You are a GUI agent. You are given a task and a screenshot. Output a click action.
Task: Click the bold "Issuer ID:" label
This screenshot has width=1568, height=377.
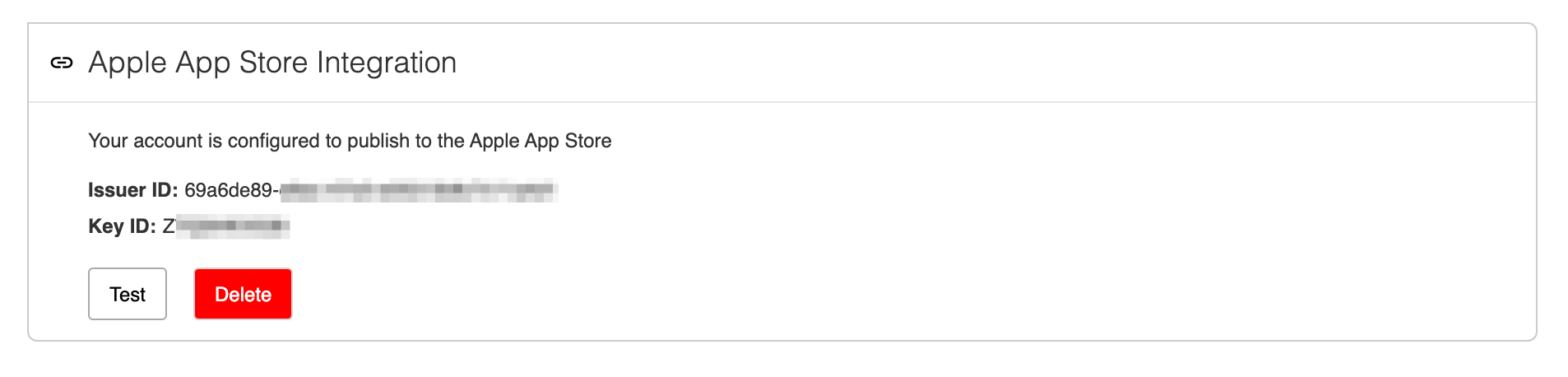(132, 190)
